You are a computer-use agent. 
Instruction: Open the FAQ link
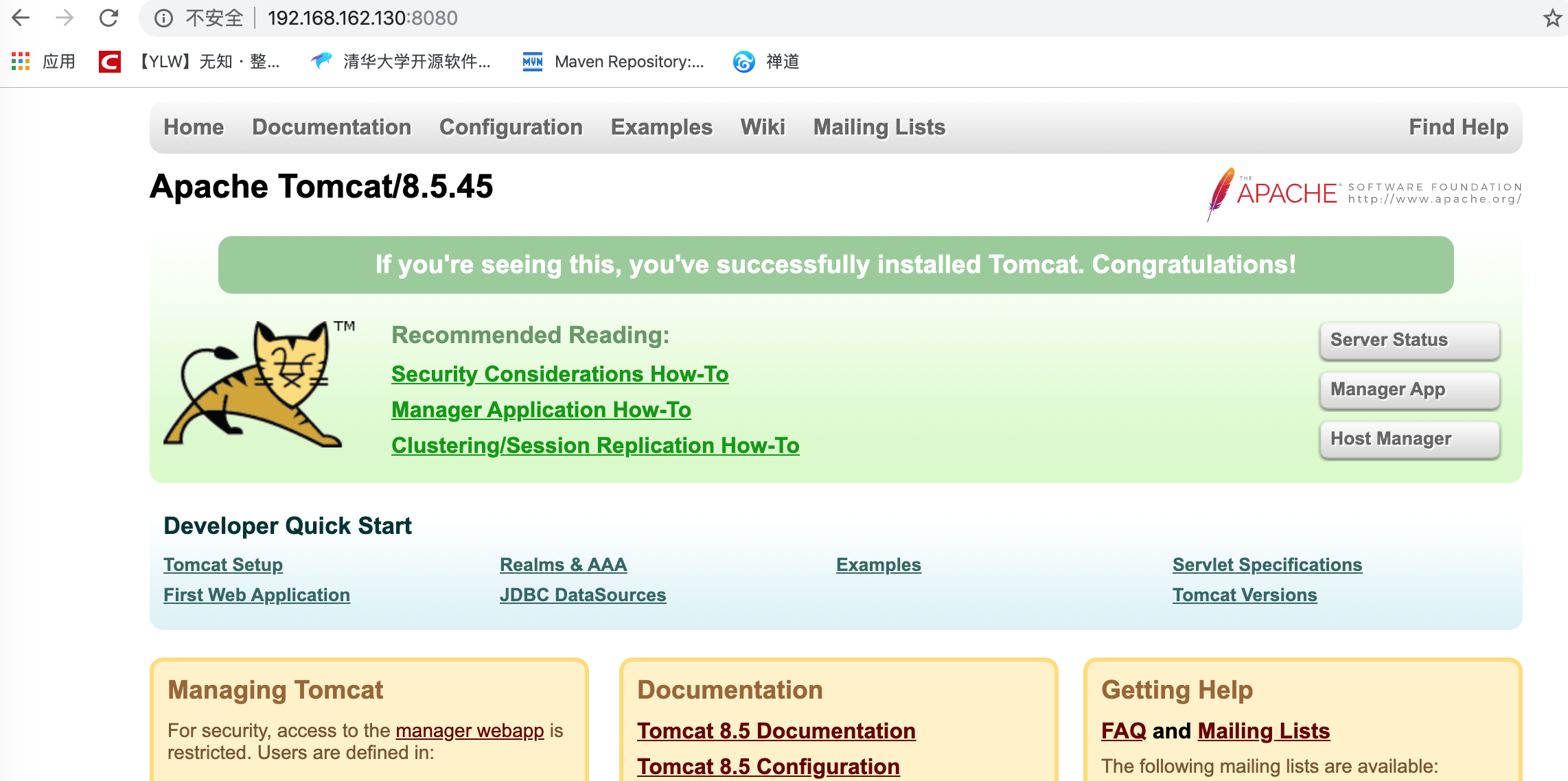pos(1124,732)
